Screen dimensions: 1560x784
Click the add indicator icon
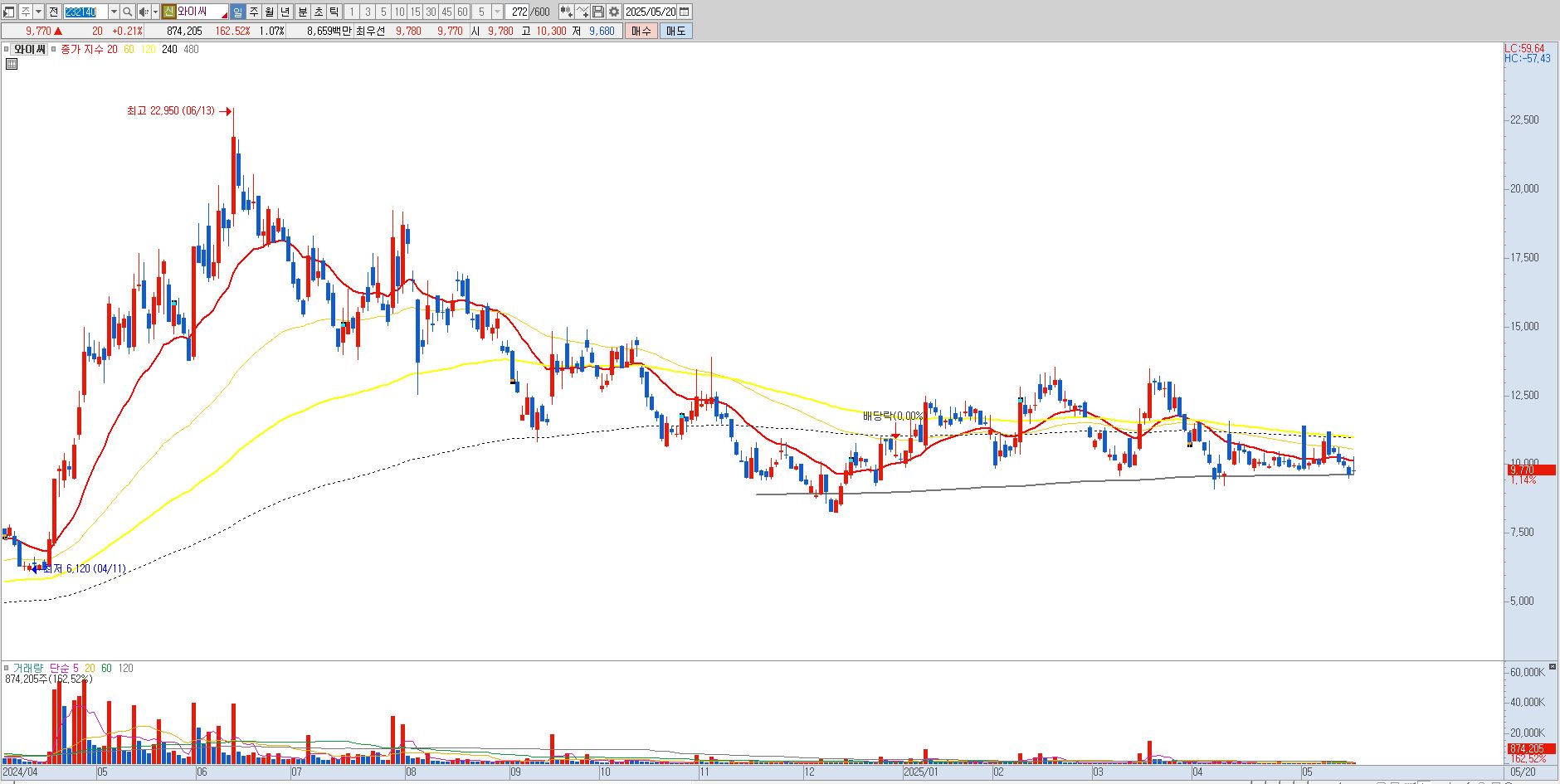(x=565, y=12)
